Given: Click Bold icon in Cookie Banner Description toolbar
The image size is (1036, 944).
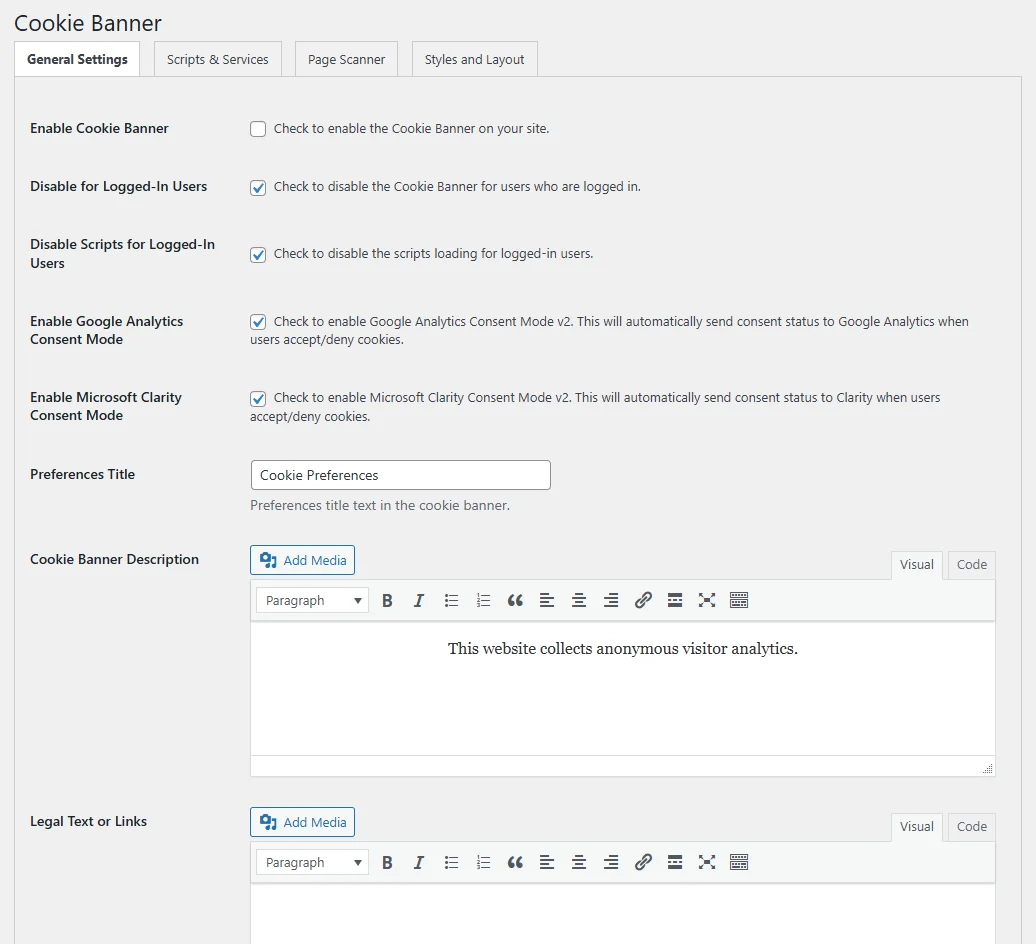Looking at the screenshot, I should click(x=387, y=601).
